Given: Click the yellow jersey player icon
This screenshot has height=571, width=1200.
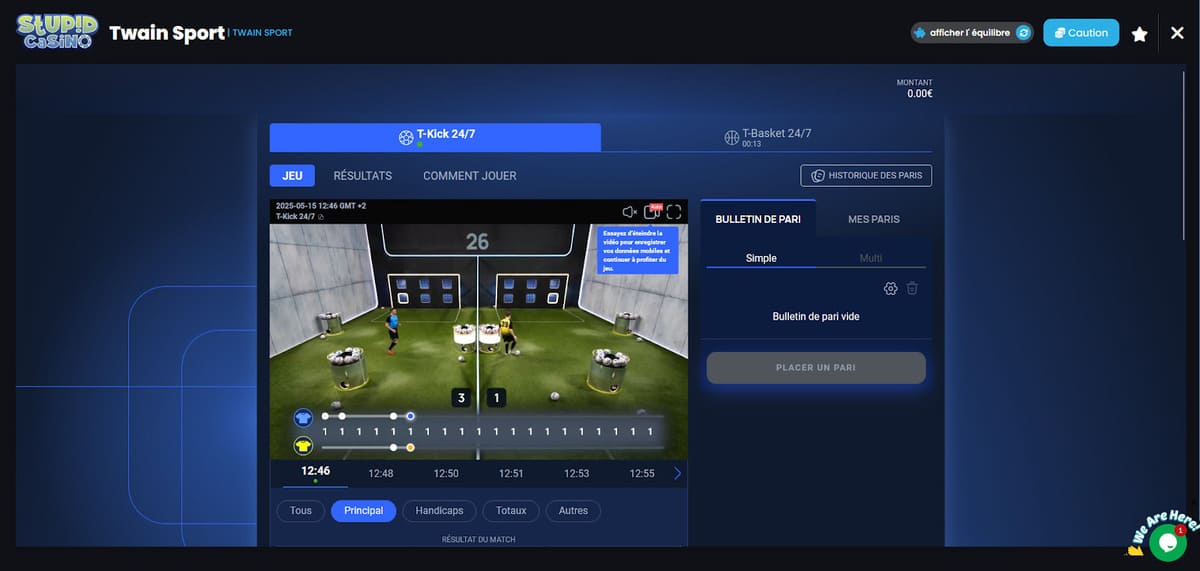Looking at the screenshot, I should (303, 445).
